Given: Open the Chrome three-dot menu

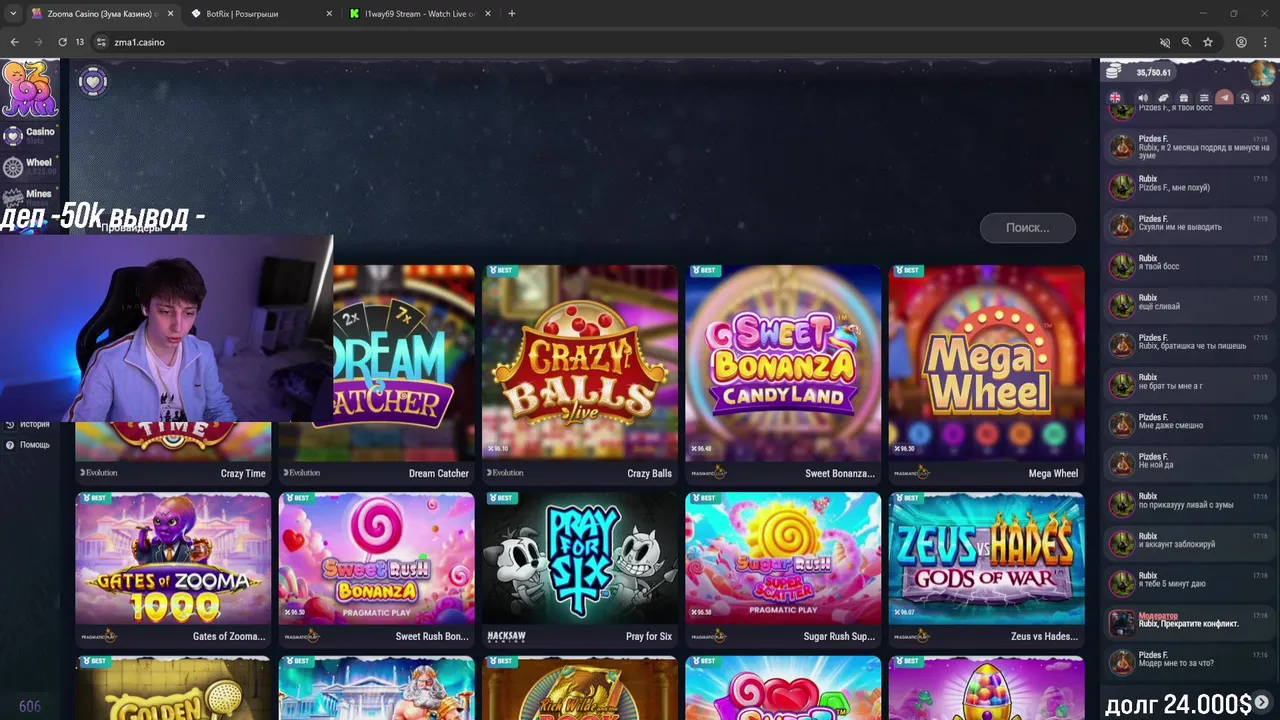Looking at the screenshot, I should pyautogui.click(x=1265, y=42).
